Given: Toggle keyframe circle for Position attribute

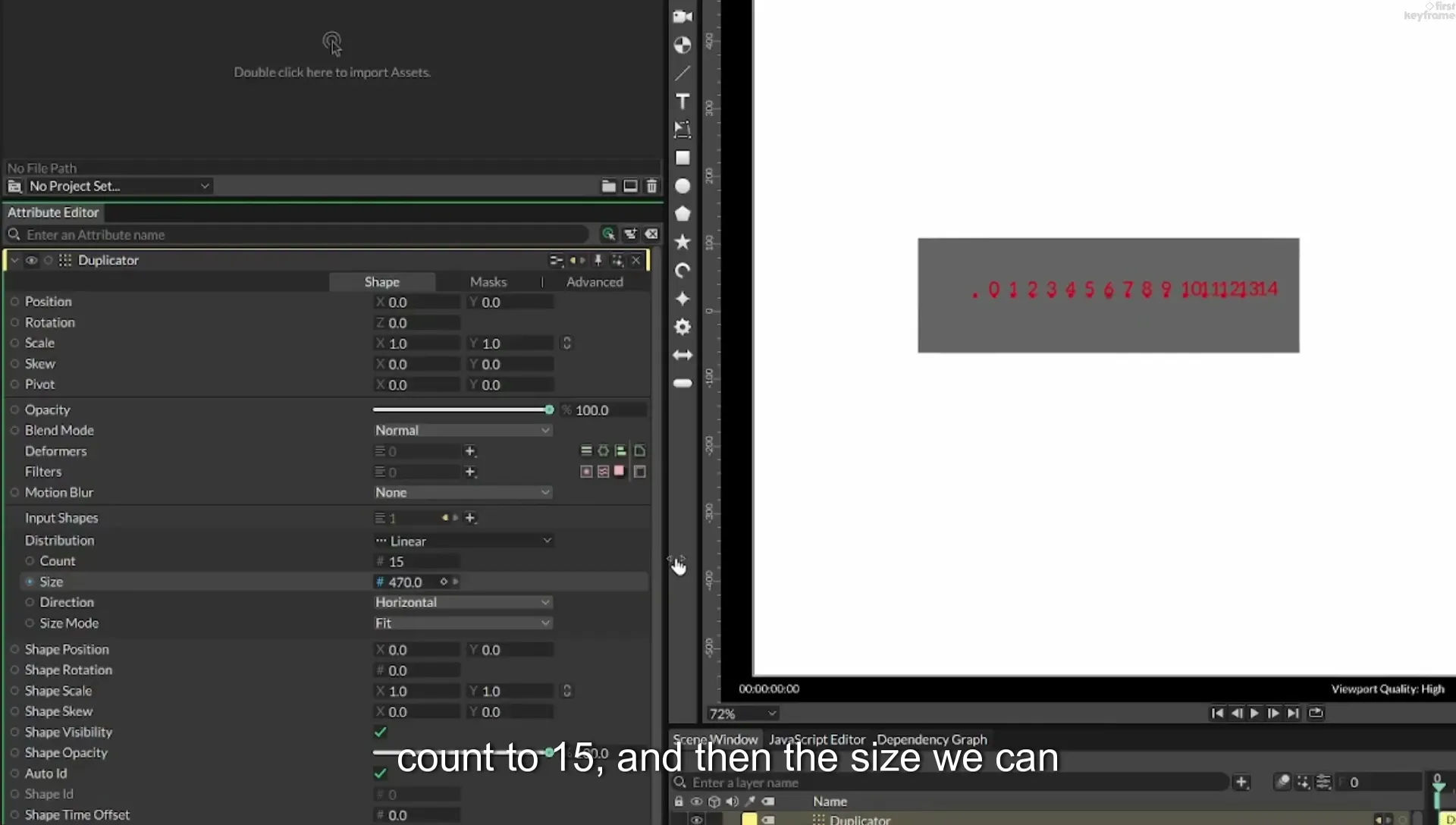Looking at the screenshot, I should (14, 302).
